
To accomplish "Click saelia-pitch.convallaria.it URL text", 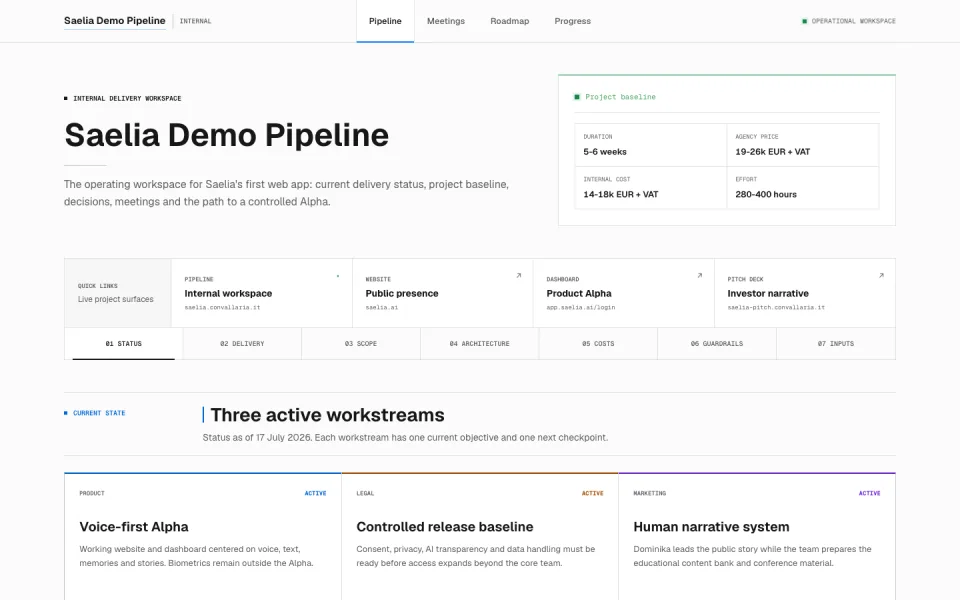I will pos(776,307).
